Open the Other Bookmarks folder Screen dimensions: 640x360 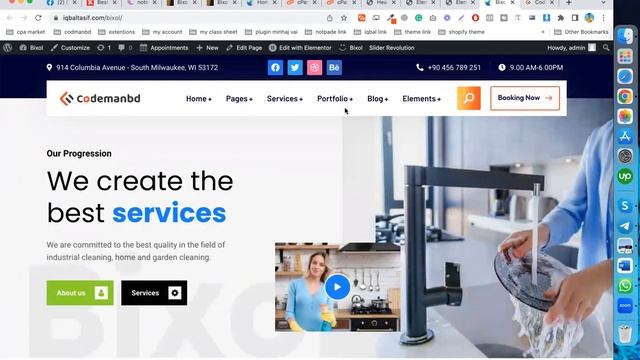pos(581,32)
